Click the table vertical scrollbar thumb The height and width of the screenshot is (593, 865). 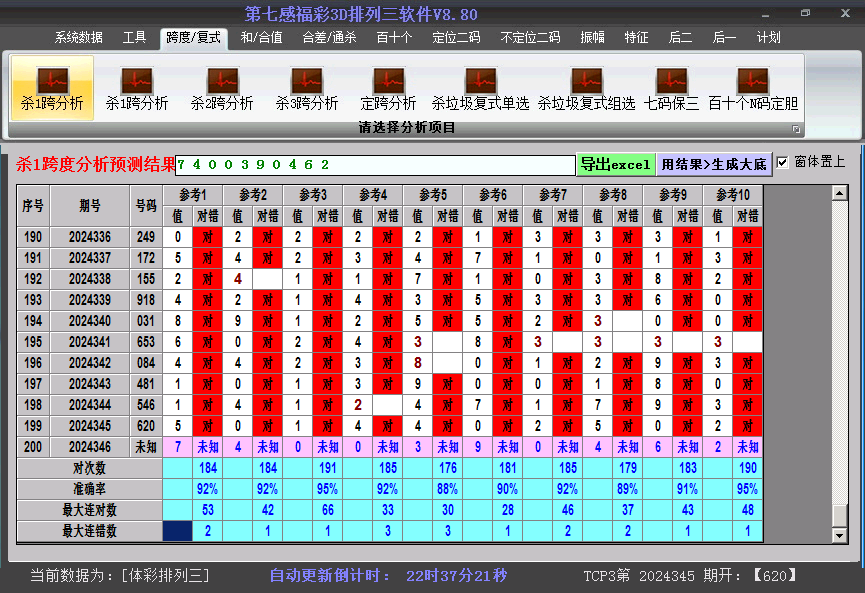pyautogui.click(x=840, y=516)
